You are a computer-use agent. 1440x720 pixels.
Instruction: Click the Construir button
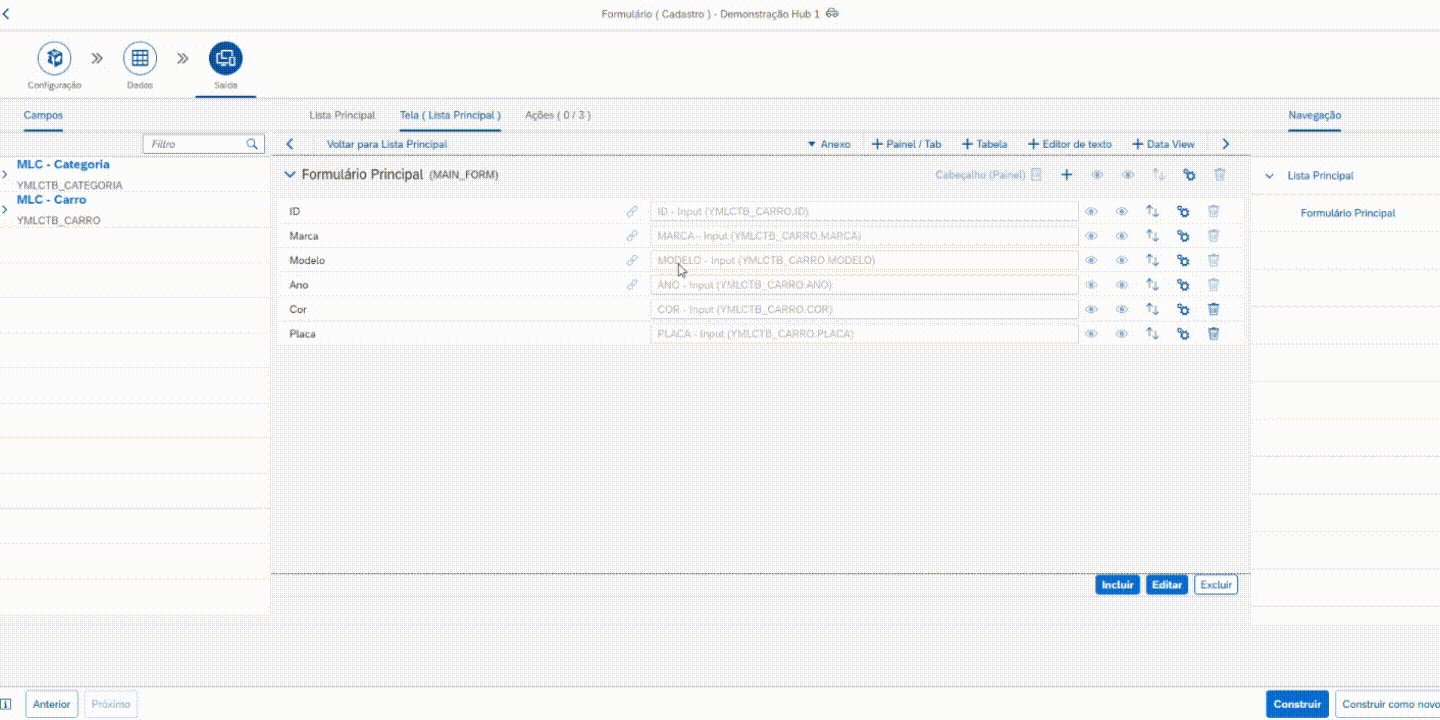click(x=1297, y=704)
